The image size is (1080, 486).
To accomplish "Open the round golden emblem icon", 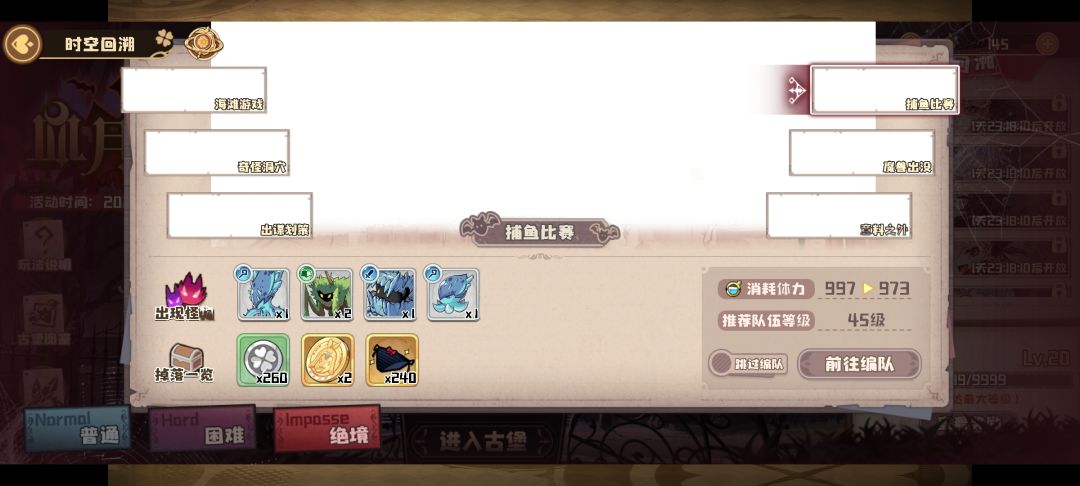I will pyautogui.click(x=202, y=43).
